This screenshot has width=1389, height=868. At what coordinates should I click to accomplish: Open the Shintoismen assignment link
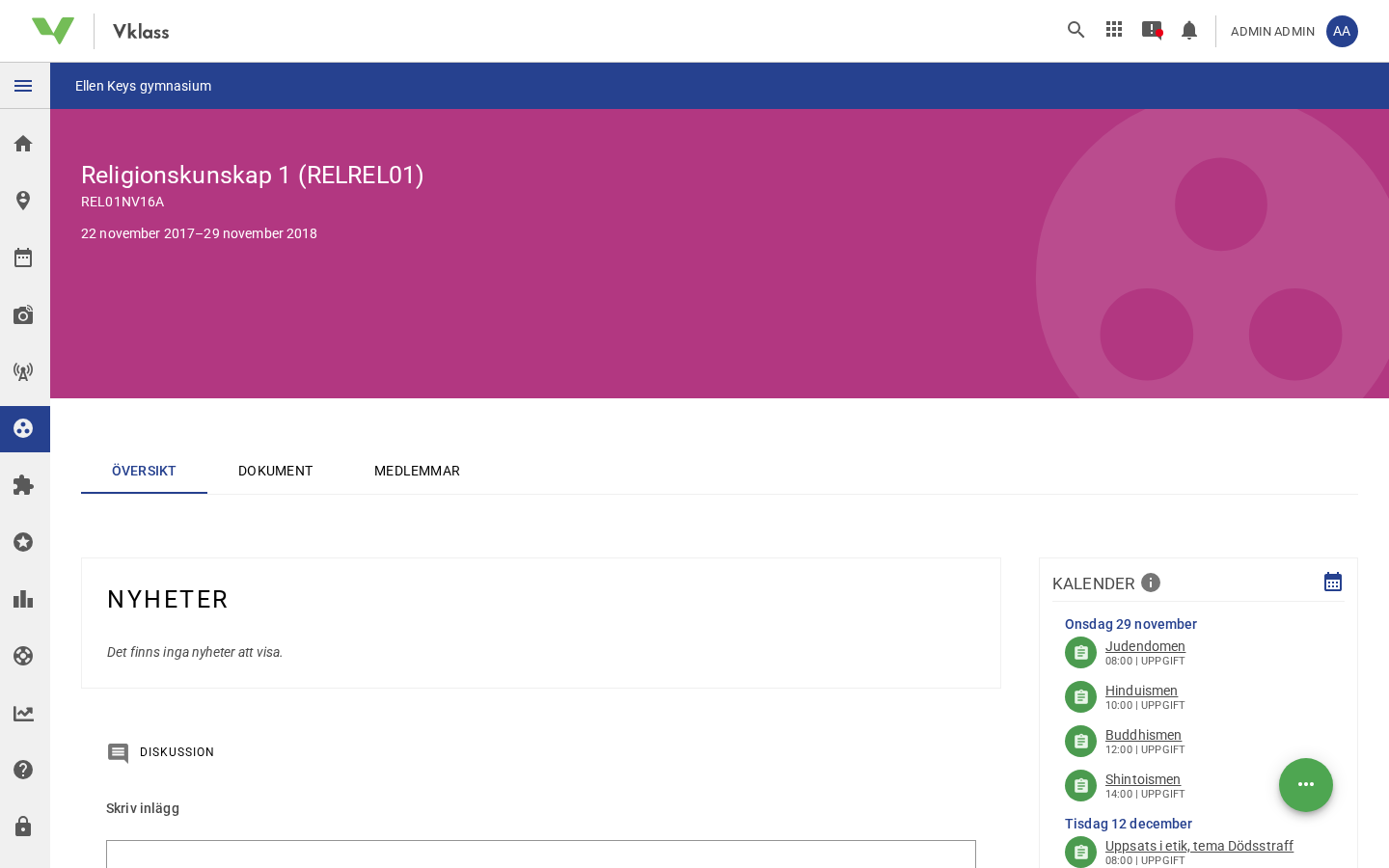click(x=1143, y=779)
